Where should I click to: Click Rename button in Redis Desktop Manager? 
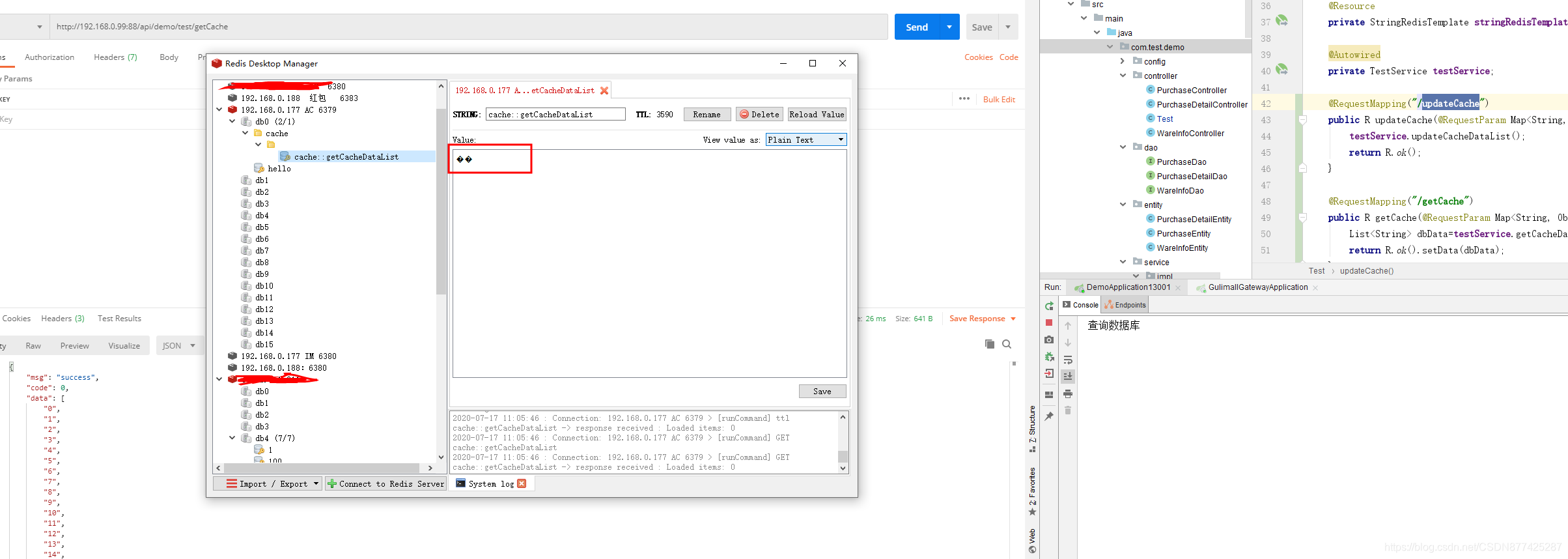click(707, 115)
